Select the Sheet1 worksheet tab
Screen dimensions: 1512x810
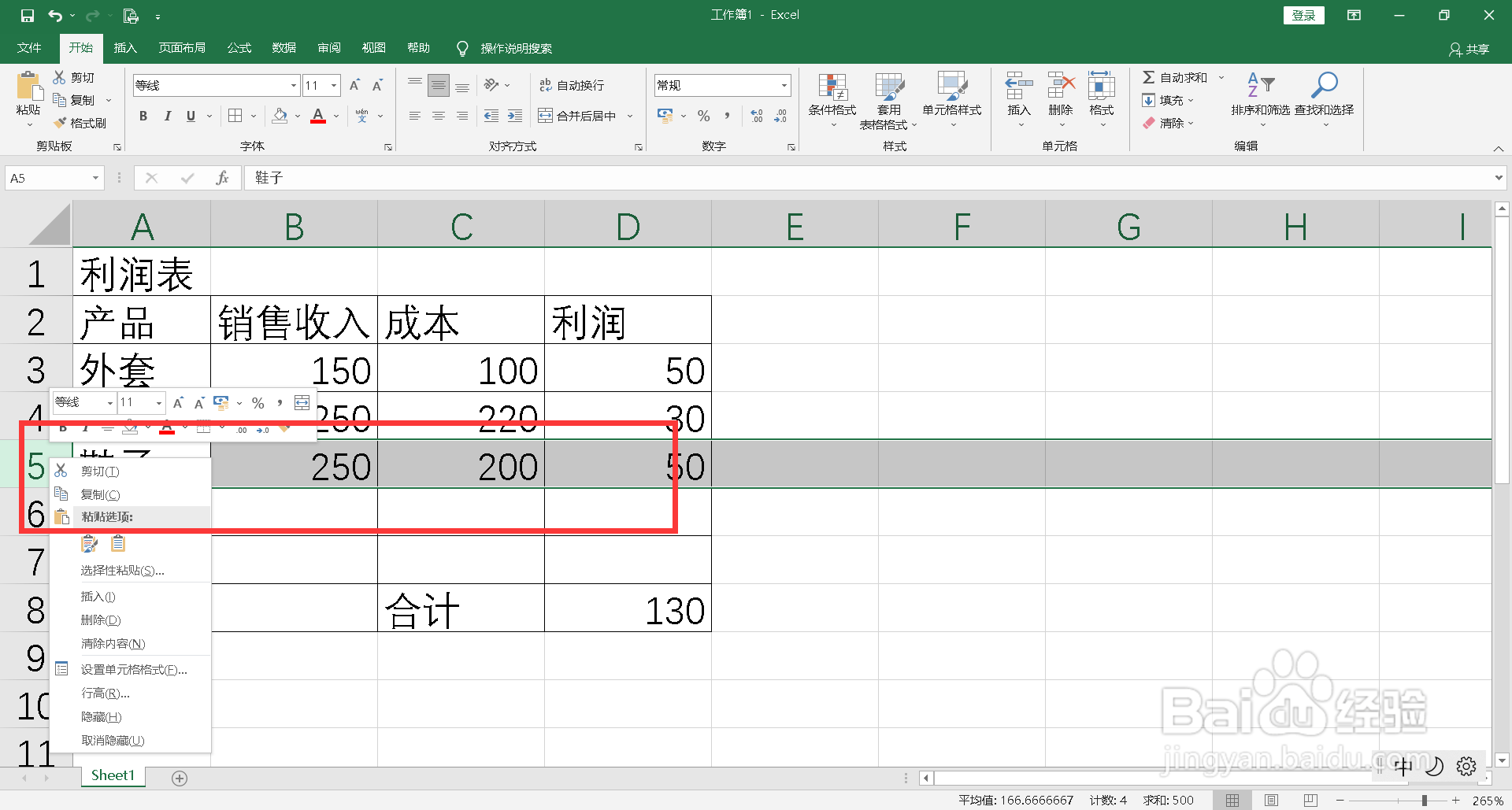[112, 775]
